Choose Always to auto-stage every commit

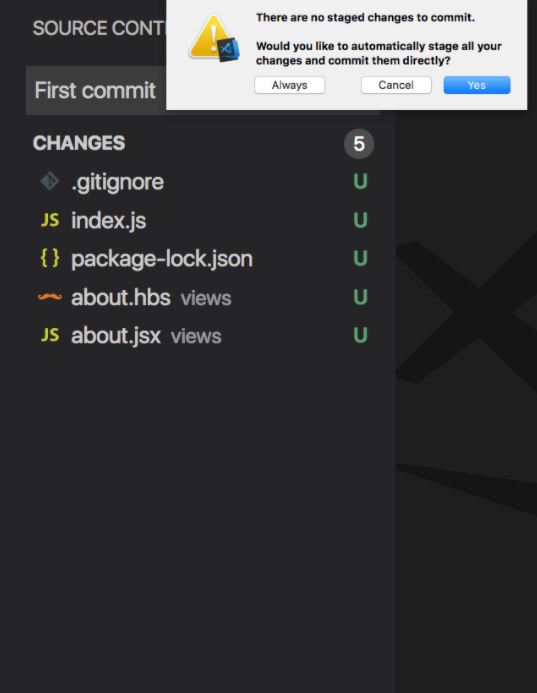pos(289,85)
